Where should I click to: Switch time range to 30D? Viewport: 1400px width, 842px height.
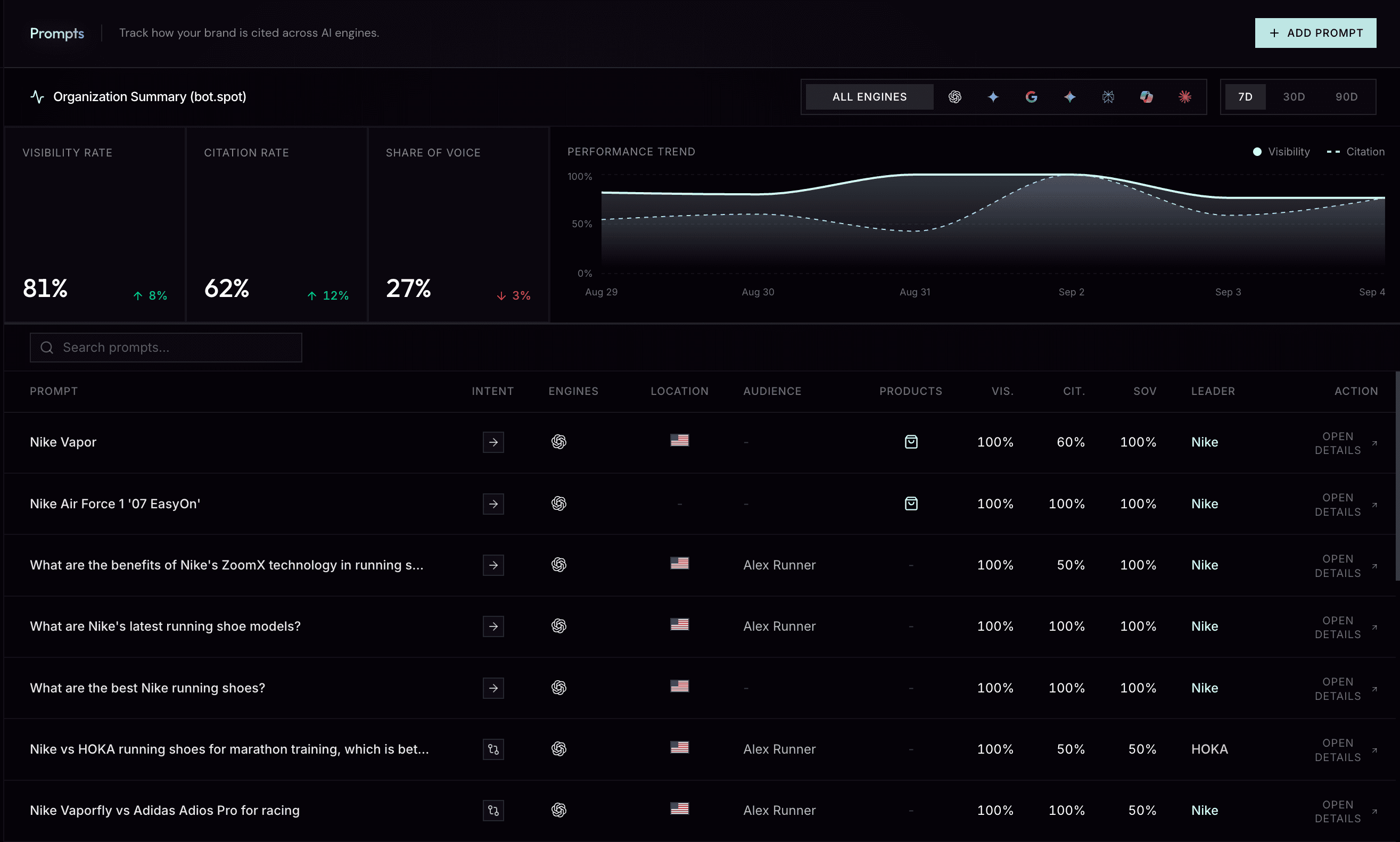[x=1294, y=97]
